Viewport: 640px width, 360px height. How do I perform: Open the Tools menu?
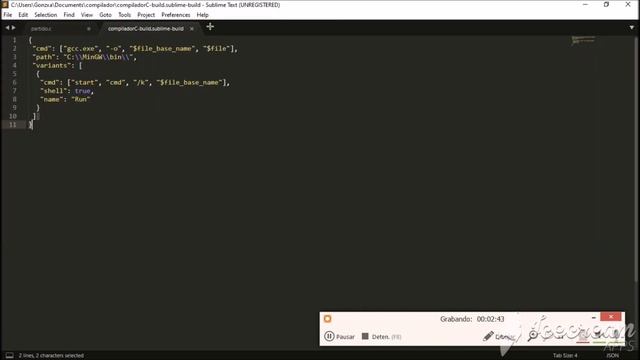(x=124, y=15)
